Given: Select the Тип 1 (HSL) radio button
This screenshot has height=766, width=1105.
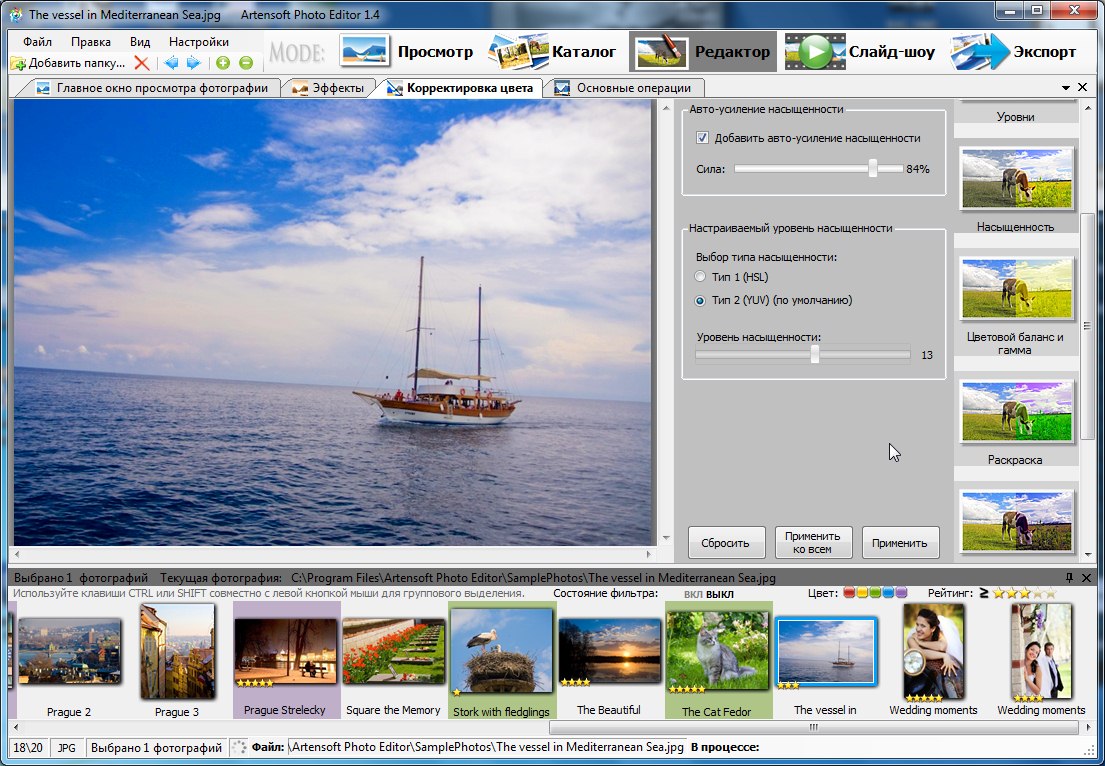Looking at the screenshot, I should pyautogui.click(x=700, y=277).
